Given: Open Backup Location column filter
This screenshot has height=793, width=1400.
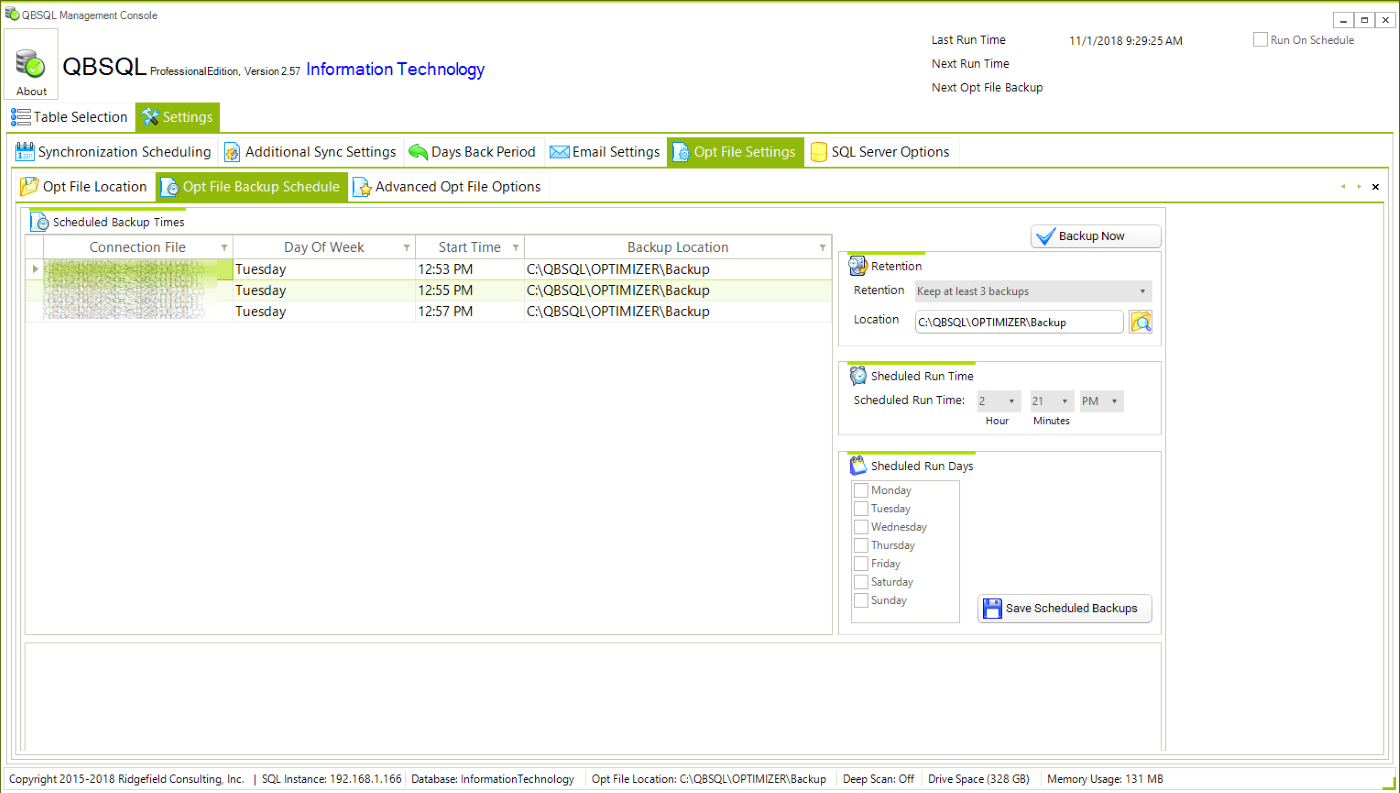Looking at the screenshot, I should tap(823, 248).
